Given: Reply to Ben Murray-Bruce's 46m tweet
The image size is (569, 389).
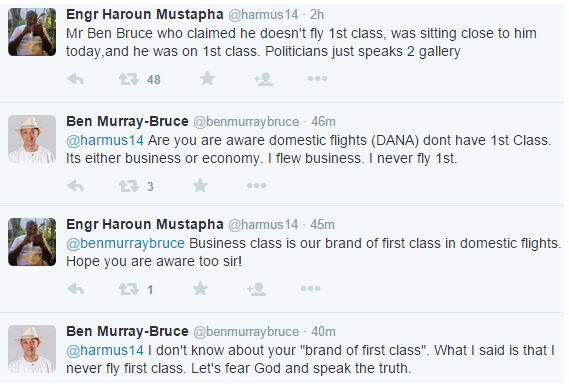Looking at the screenshot, I should pyautogui.click(x=76, y=186).
